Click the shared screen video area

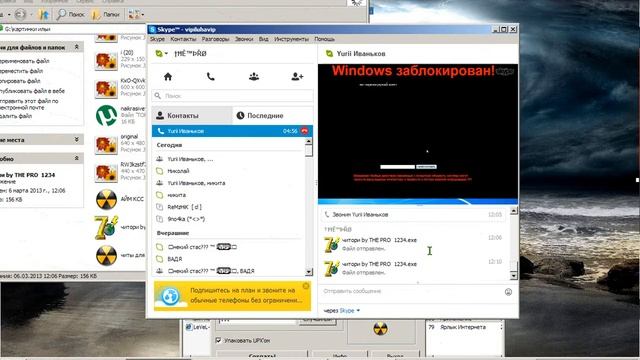418,134
